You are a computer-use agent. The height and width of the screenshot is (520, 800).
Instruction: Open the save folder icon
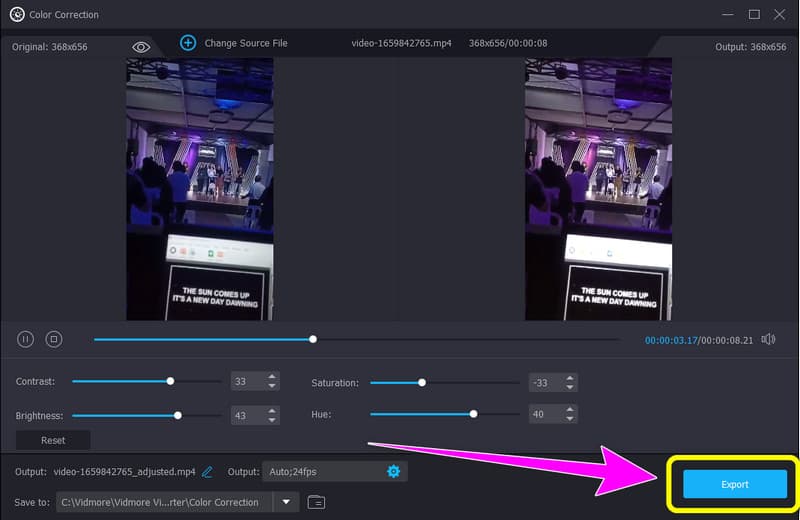(x=316, y=502)
